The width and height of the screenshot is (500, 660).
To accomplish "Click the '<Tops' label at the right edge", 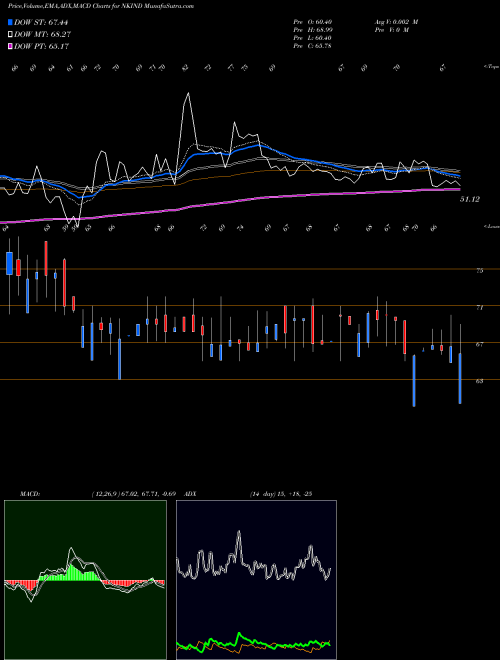I will [x=491, y=67].
